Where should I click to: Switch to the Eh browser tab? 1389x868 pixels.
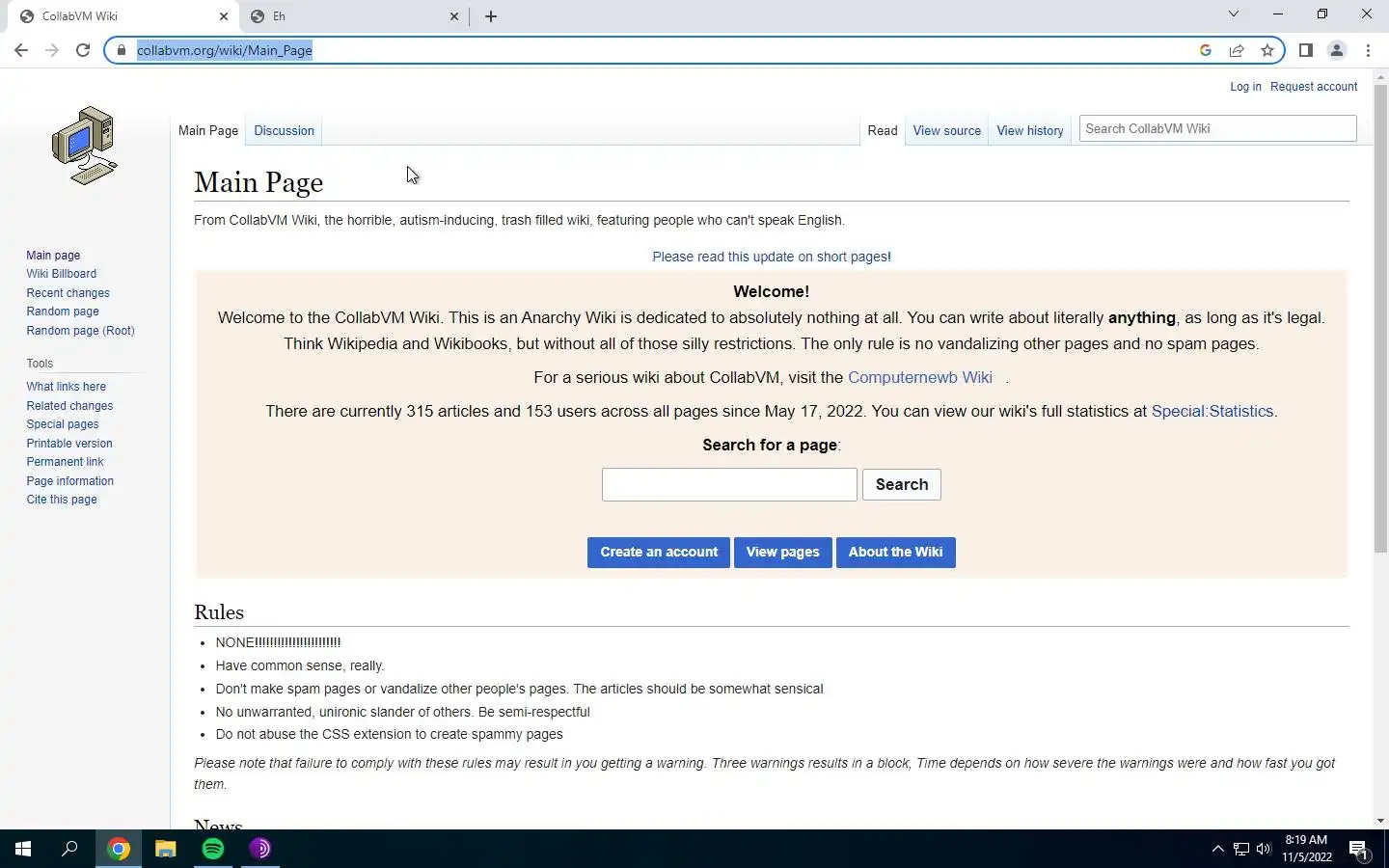click(x=354, y=16)
